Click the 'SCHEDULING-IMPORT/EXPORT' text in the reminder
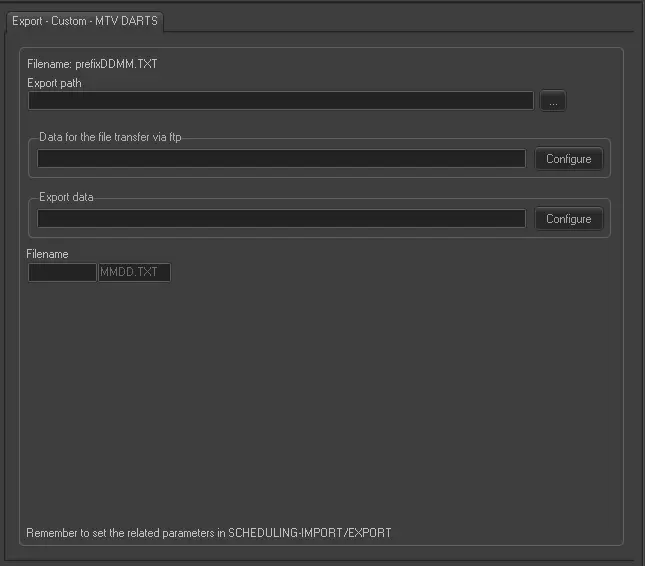The height and width of the screenshot is (566, 645). tap(310, 533)
